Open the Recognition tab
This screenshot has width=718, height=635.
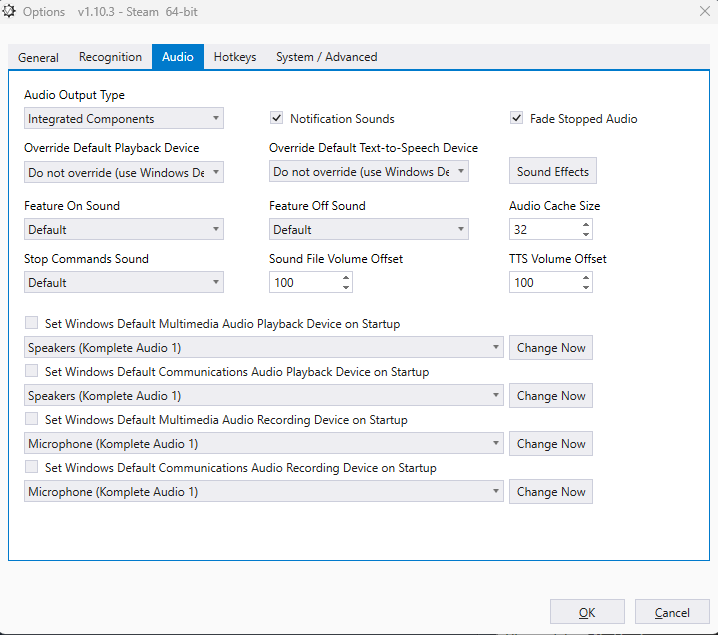tap(110, 57)
